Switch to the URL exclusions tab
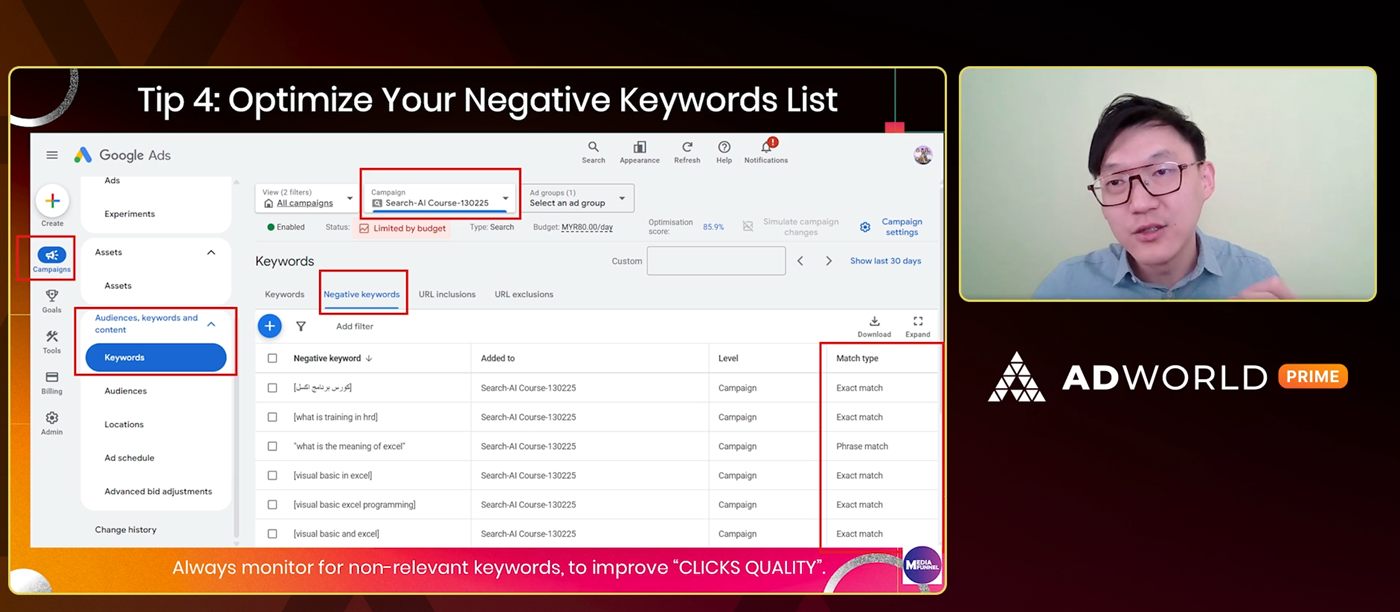The height and width of the screenshot is (612, 1400). [x=524, y=294]
